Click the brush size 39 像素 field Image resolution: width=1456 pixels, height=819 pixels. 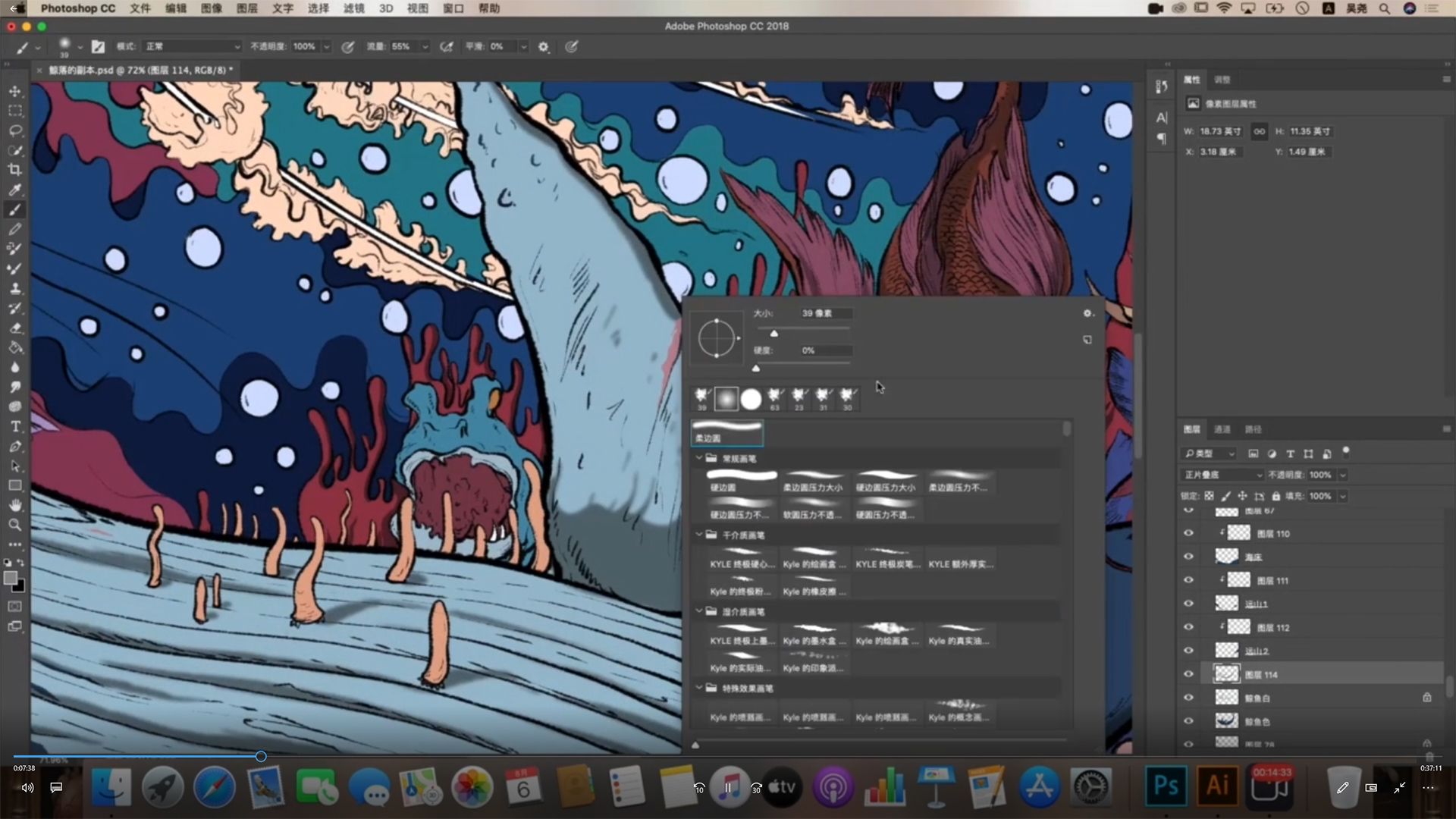pyautogui.click(x=825, y=313)
